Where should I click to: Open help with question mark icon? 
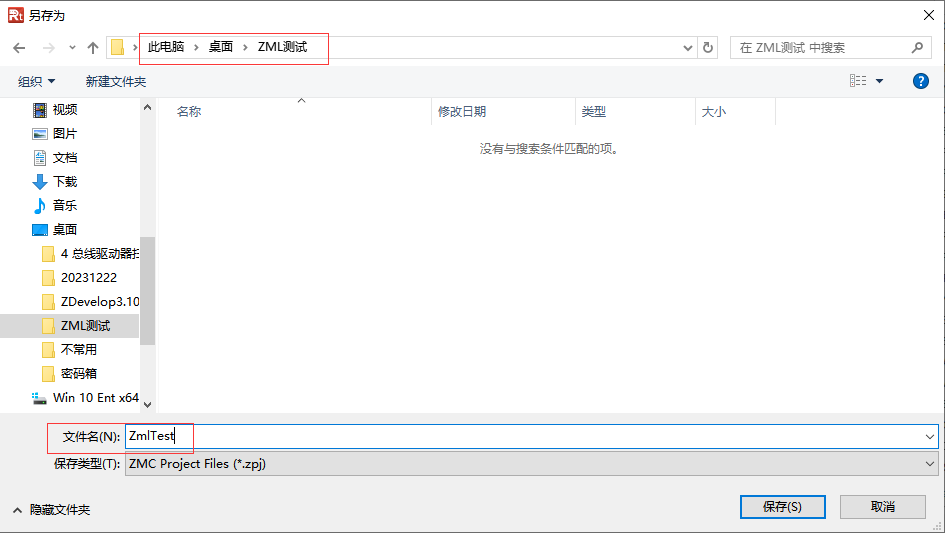921,81
